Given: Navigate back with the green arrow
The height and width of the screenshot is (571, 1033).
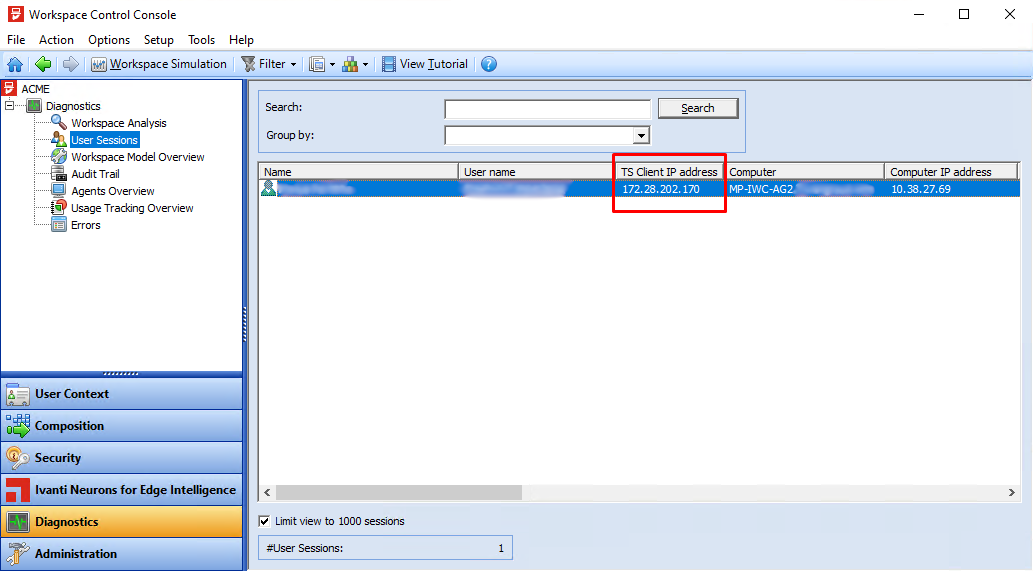Looking at the screenshot, I should pyautogui.click(x=43, y=64).
